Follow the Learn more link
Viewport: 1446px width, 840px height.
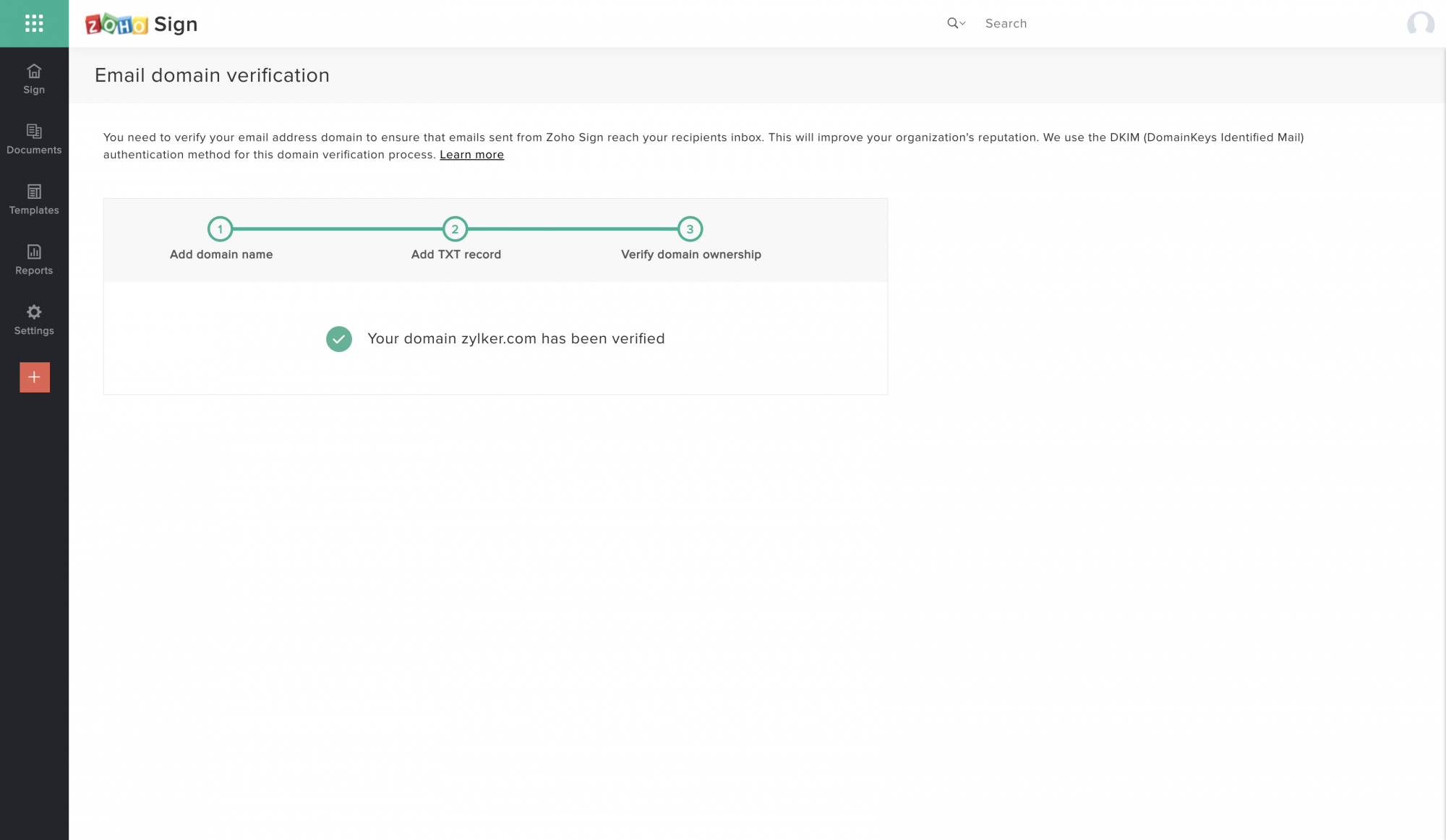[471, 155]
